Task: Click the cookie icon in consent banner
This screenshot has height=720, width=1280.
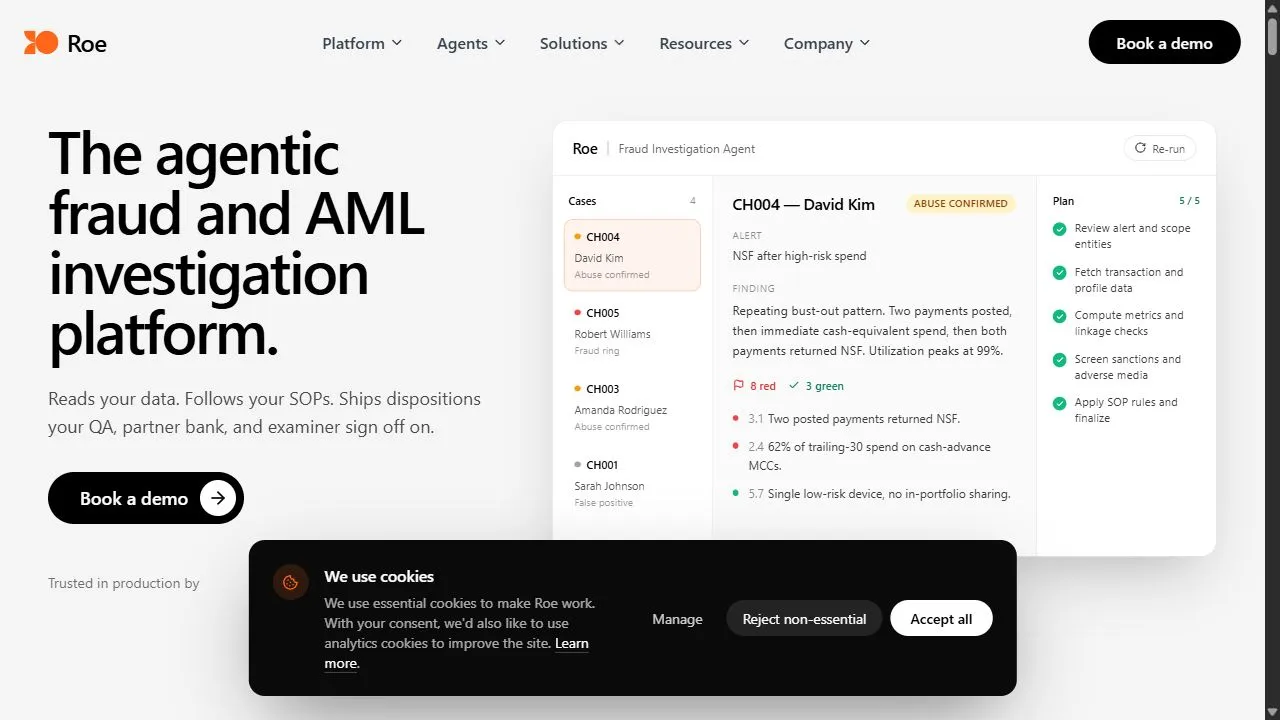Action: tap(291, 582)
